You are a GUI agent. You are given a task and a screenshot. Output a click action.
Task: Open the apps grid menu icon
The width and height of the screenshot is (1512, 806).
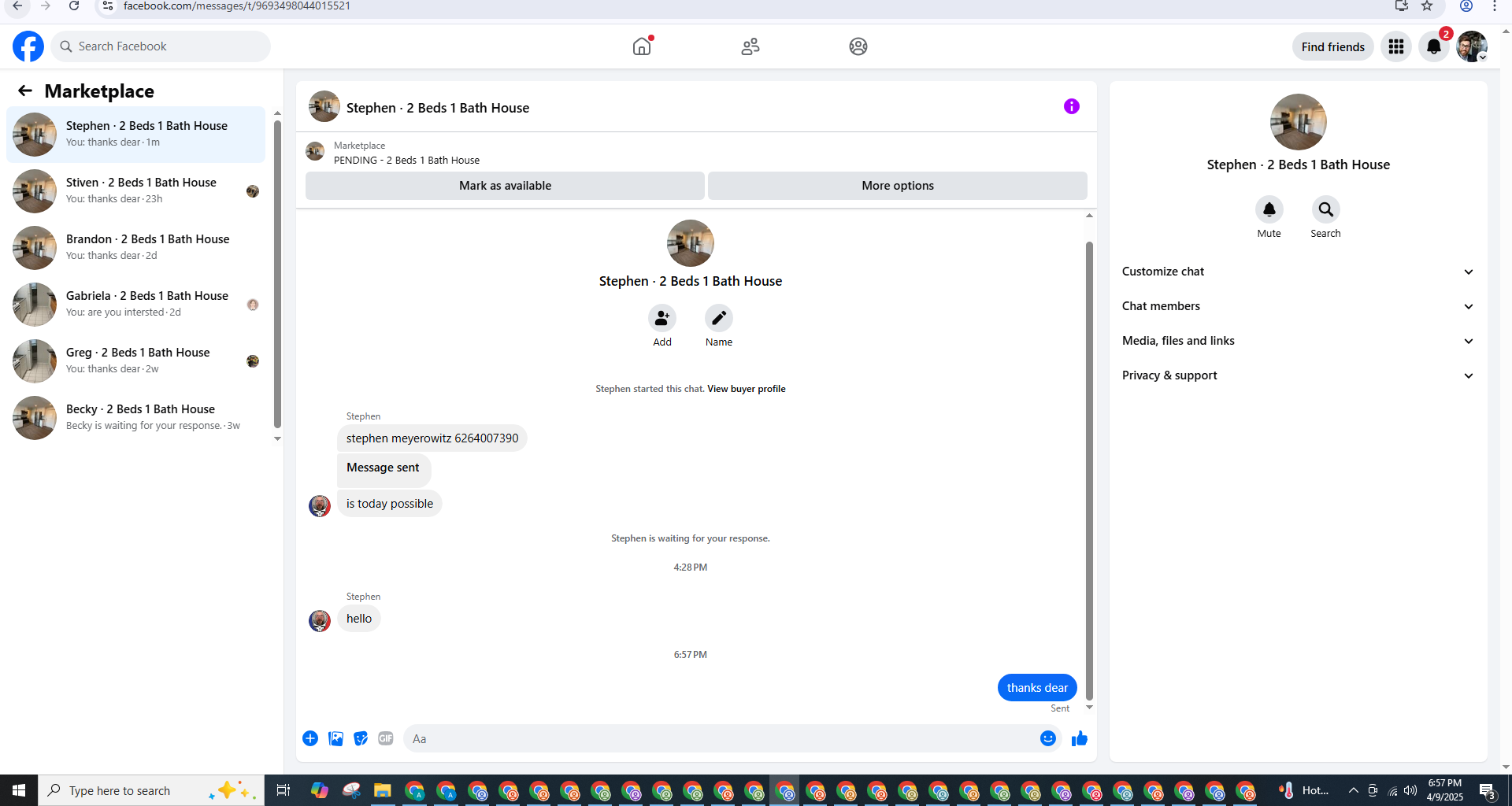tap(1396, 46)
